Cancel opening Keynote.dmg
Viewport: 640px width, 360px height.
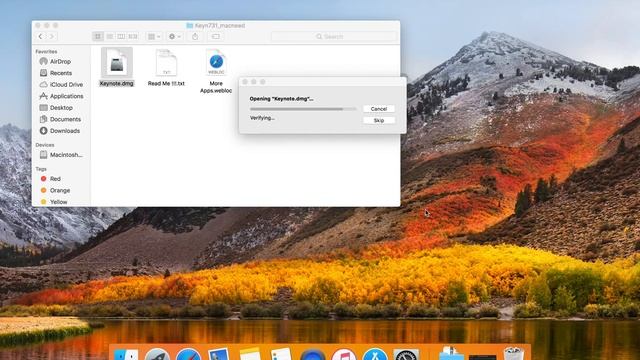(x=379, y=109)
